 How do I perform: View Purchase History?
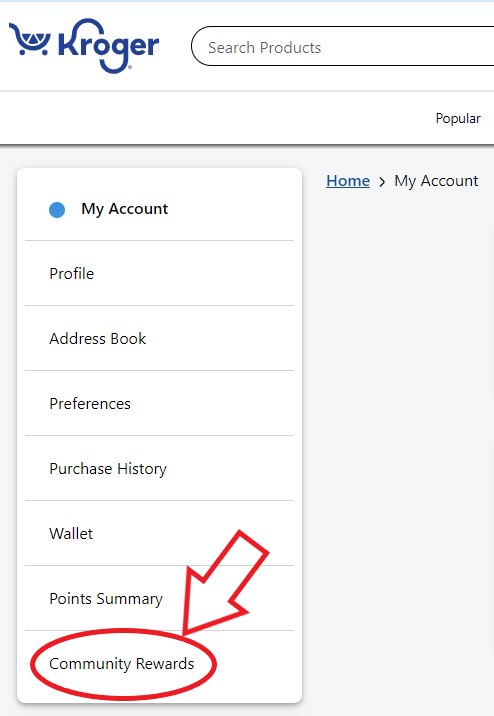click(x=159, y=469)
